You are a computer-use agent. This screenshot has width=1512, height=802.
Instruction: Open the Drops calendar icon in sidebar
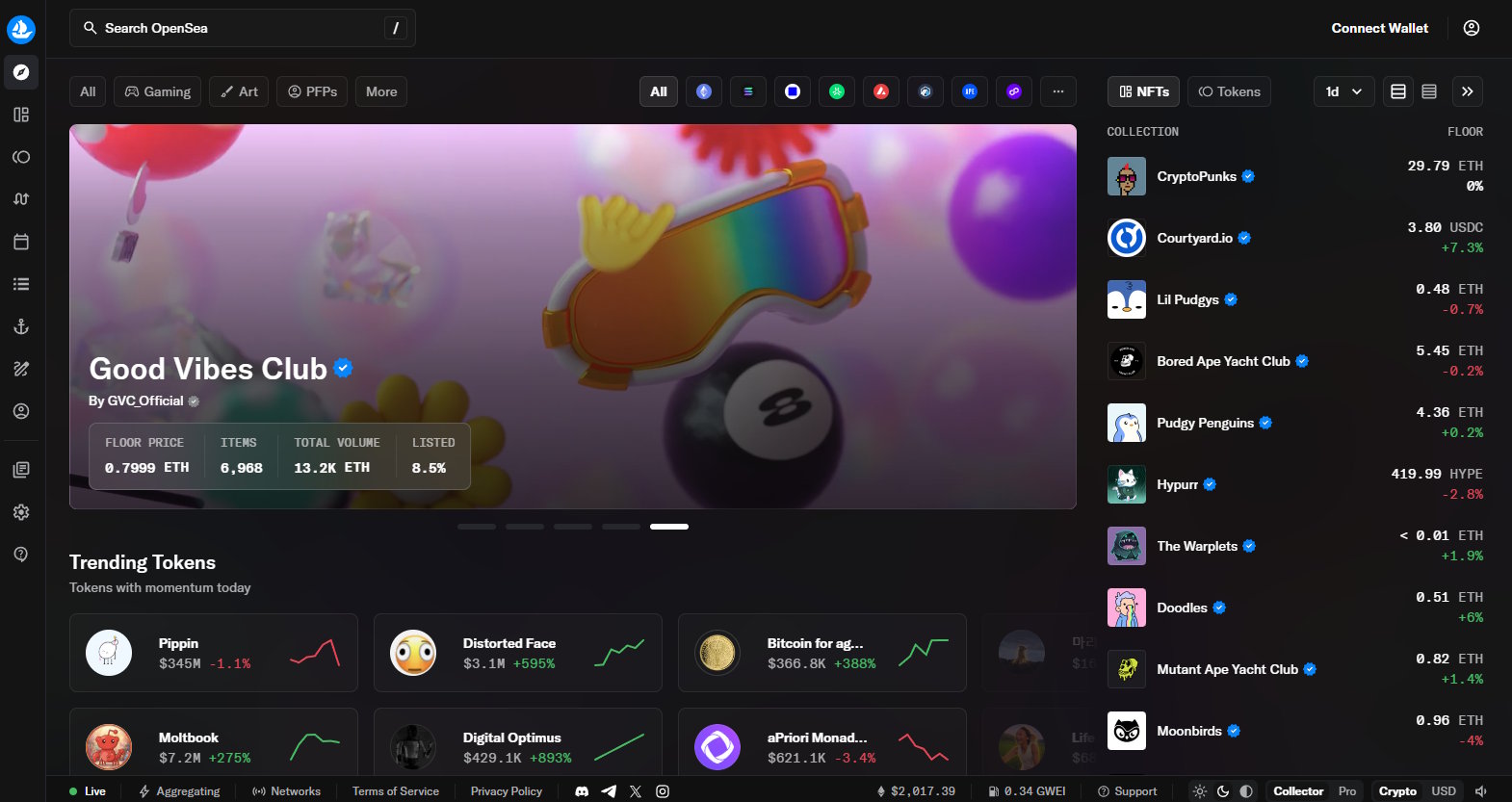click(21, 242)
